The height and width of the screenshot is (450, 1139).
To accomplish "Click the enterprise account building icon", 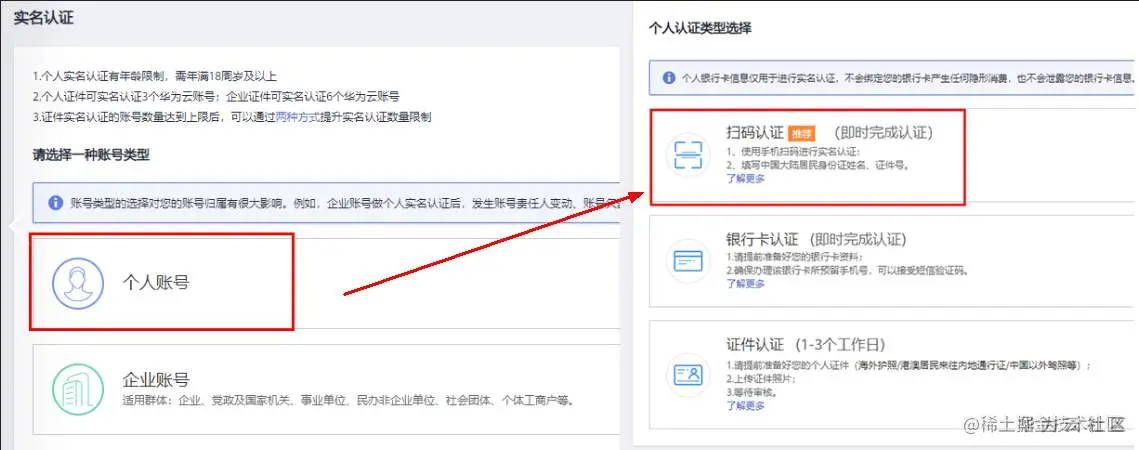I will (78, 390).
